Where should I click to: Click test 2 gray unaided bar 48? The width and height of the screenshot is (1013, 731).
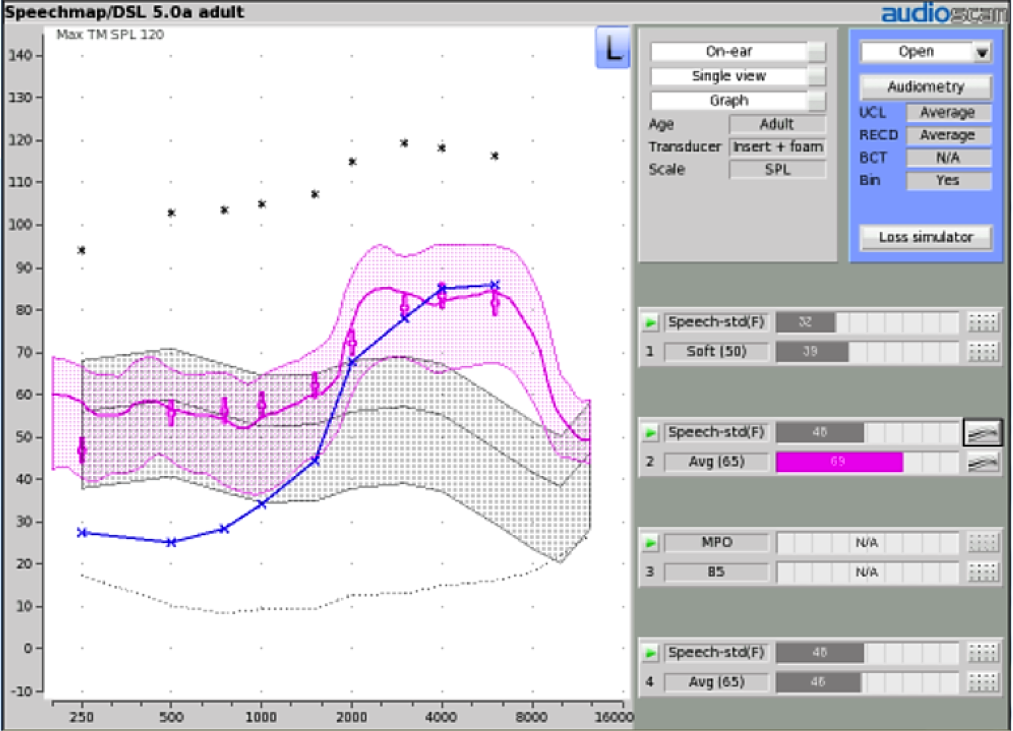pos(819,432)
